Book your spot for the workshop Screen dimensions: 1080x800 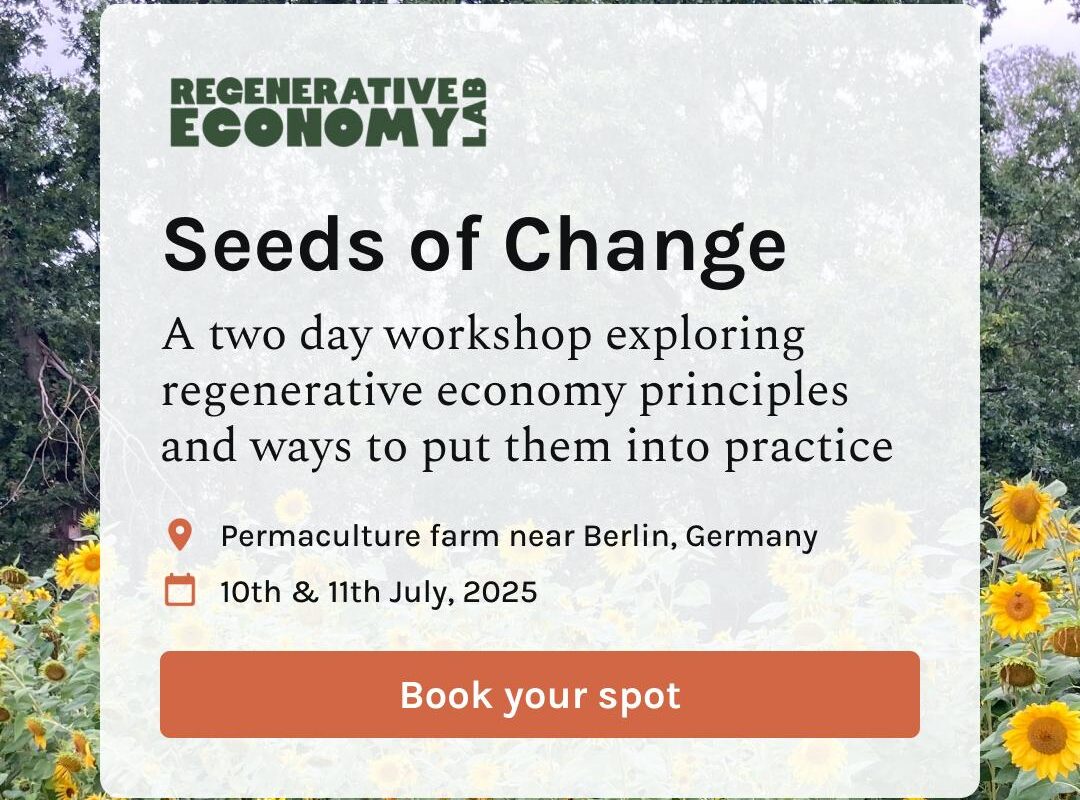(x=540, y=695)
